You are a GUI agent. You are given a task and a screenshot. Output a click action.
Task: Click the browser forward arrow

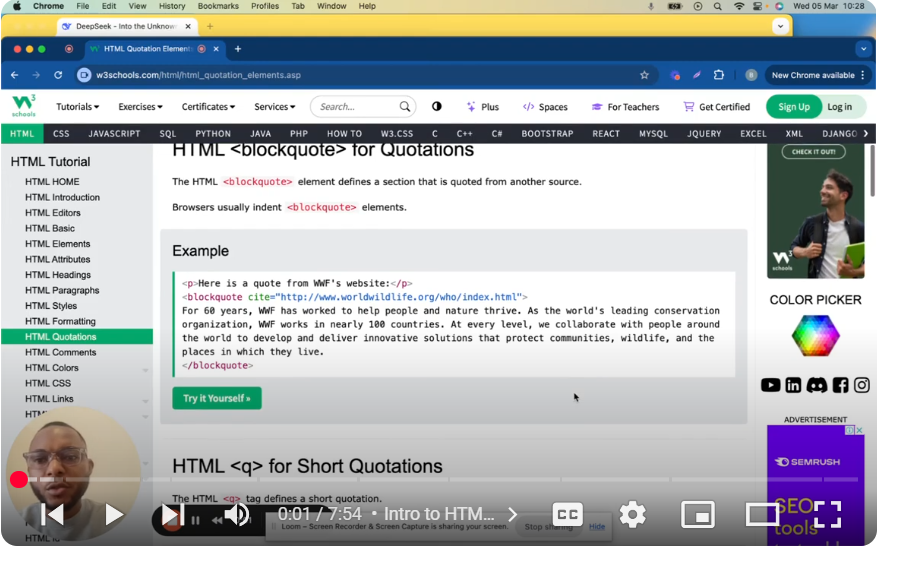tap(36, 75)
